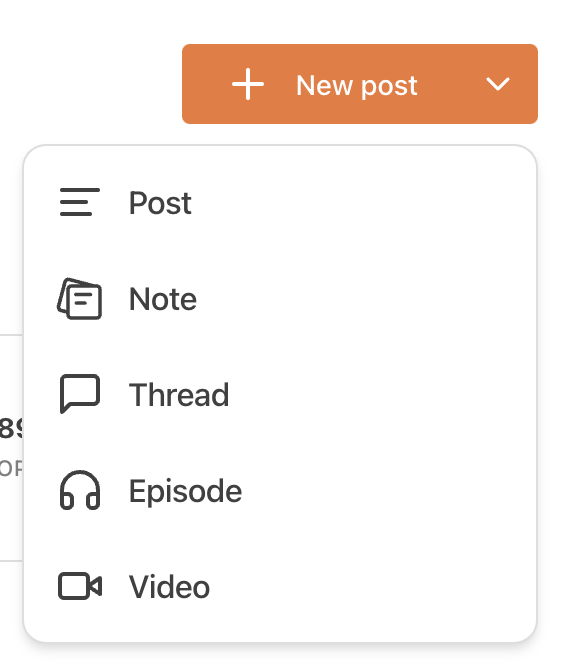Screen dimensions: 564x666
Task: Select the Post text-lines icon
Action: [x=80, y=202]
